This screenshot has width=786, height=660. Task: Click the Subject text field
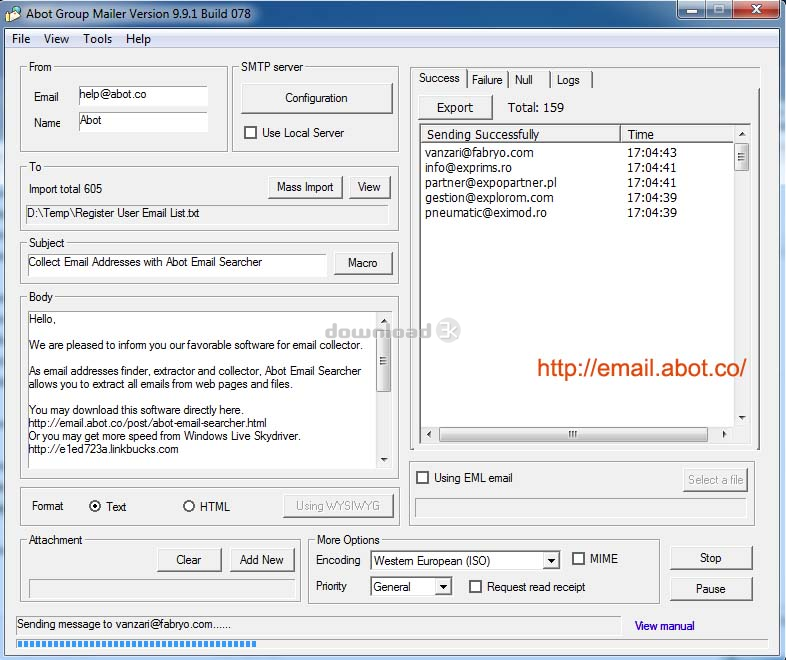(x=177, y=264)
